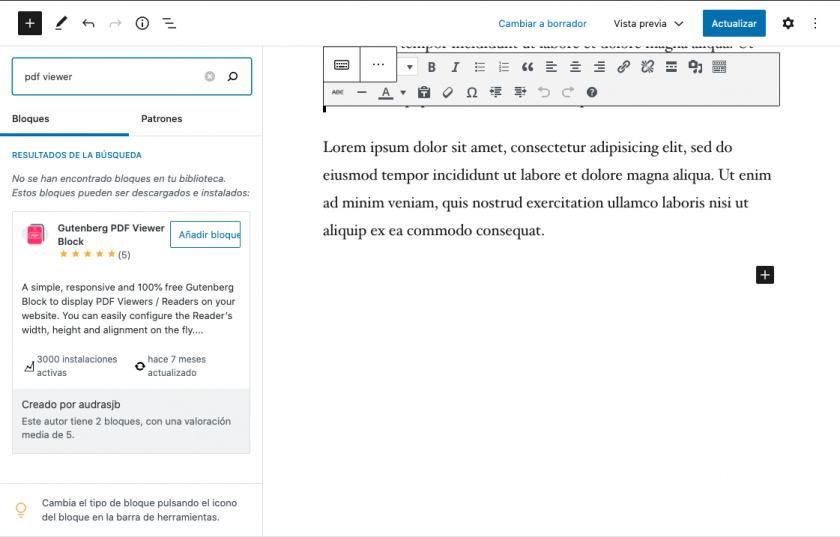Insert special character (Omega icon)

[x=471, y=92]
